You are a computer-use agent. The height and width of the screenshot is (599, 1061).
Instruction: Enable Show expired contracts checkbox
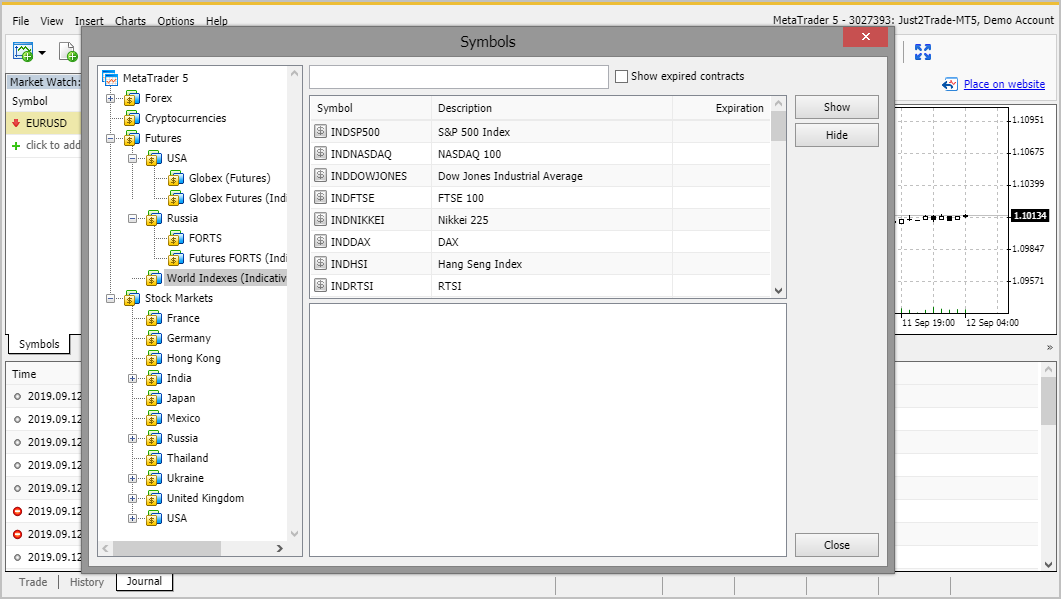click(621, 76)
